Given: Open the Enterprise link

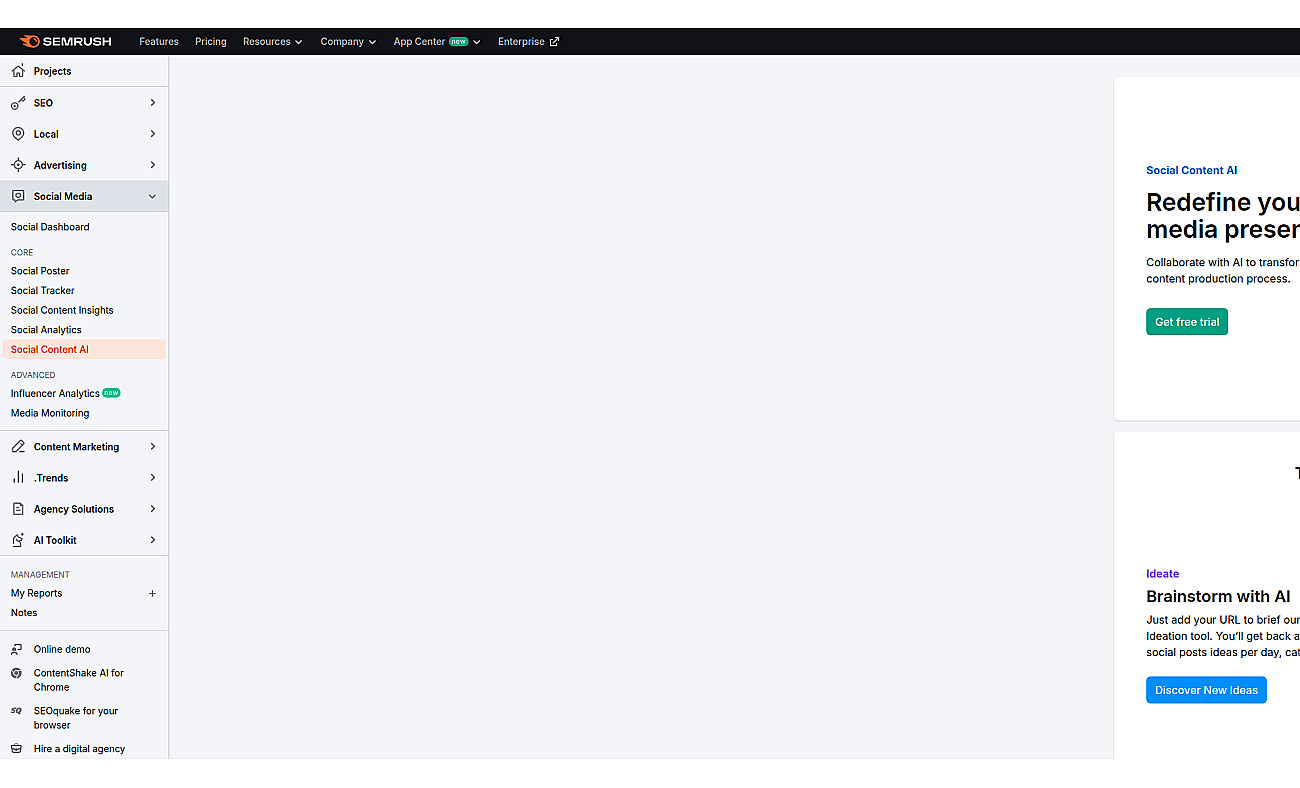Looking at the screenshot, I should click(529, 42).
